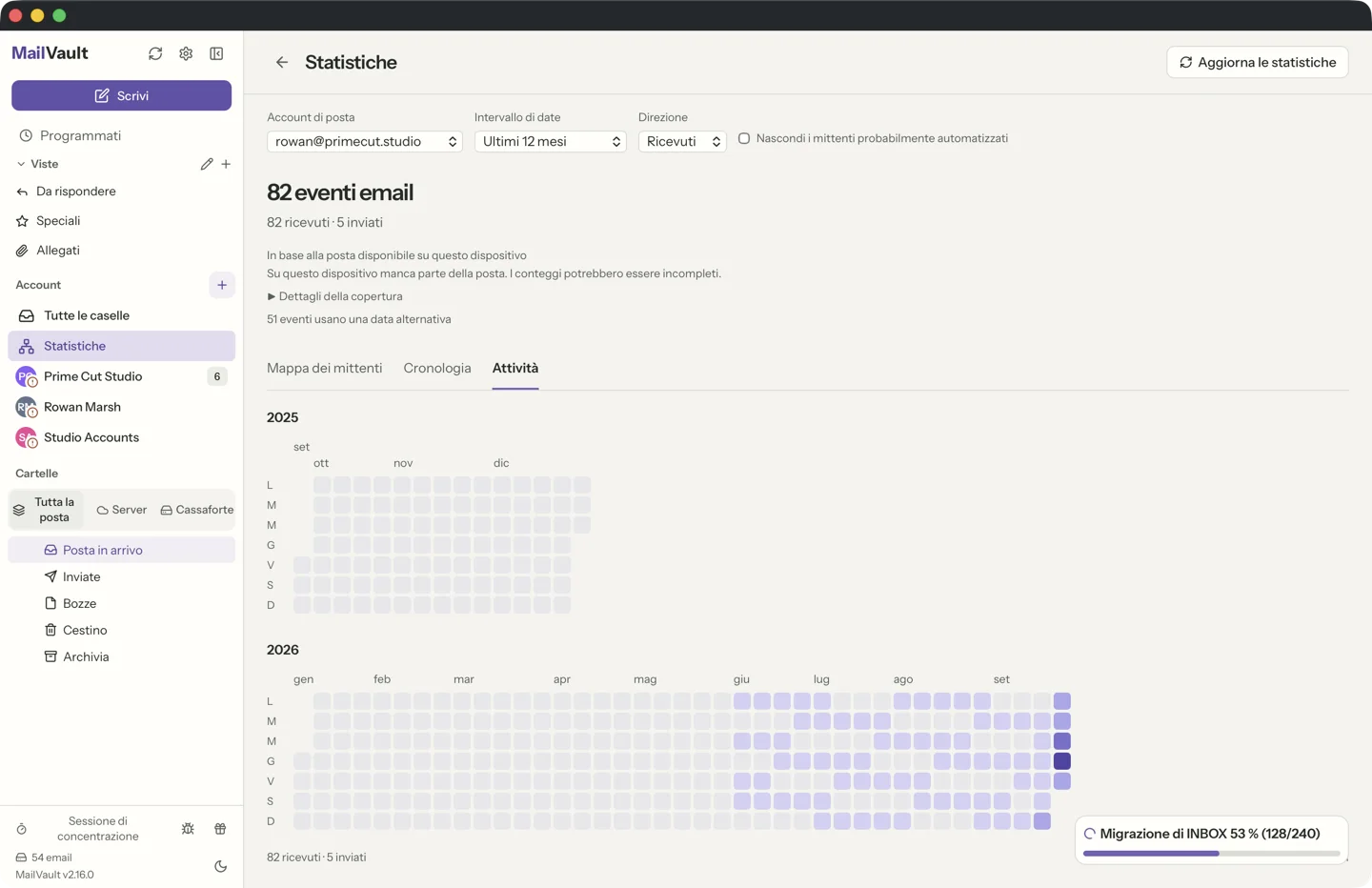The width and height of the screenshot is (1372, 888).
Task: Switch folder scope to Cassaforte
Action: point(197,510)
